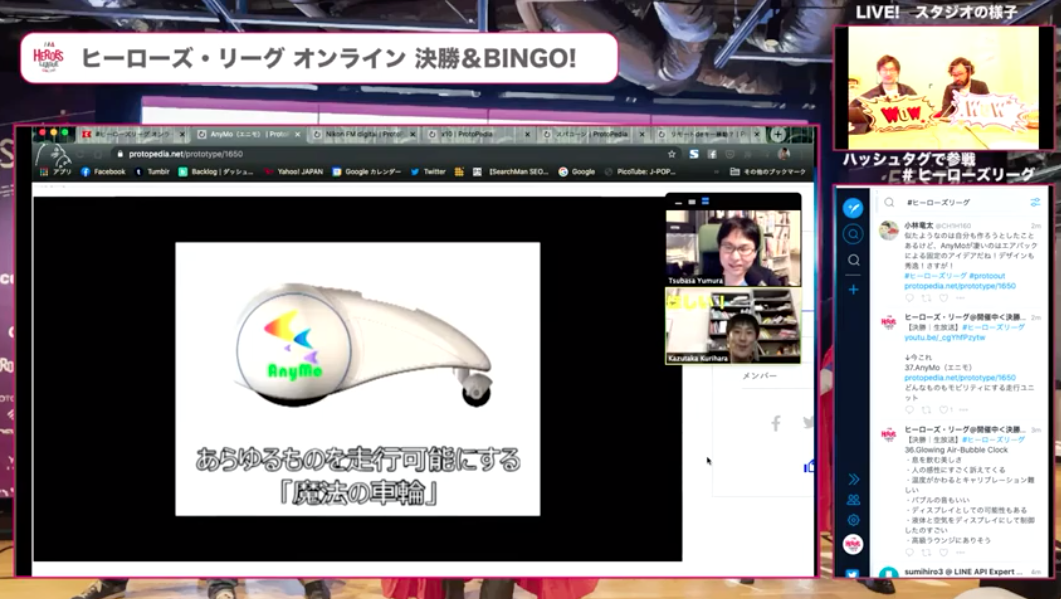The image size is (1061, 599).
Task: Add a column with the plus icon
Action: tap(853, 290)
